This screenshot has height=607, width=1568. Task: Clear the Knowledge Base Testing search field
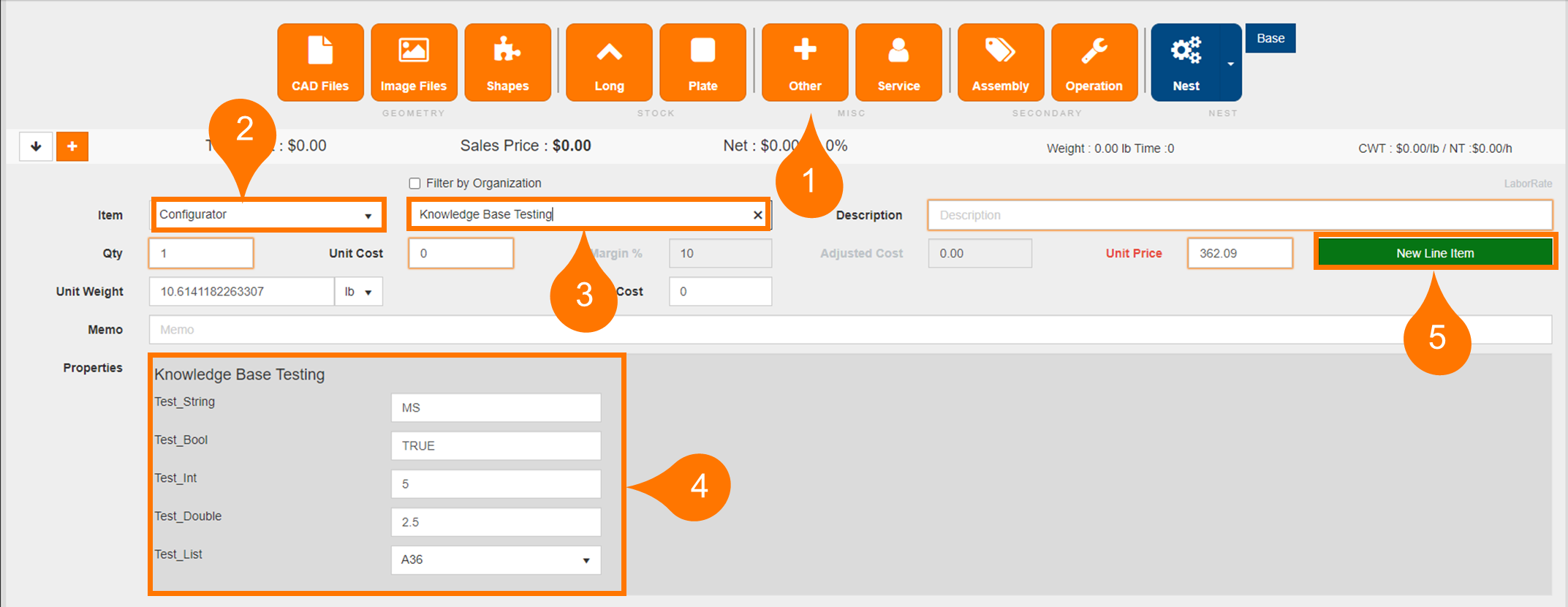point(758,215)
